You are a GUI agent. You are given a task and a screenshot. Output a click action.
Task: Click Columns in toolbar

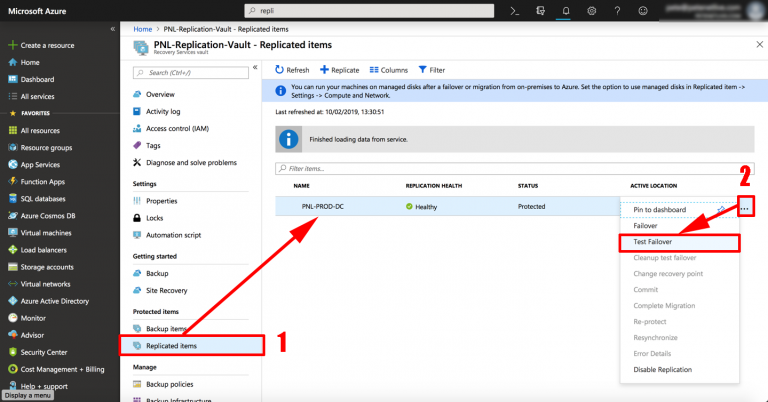(x=389, y=70)
